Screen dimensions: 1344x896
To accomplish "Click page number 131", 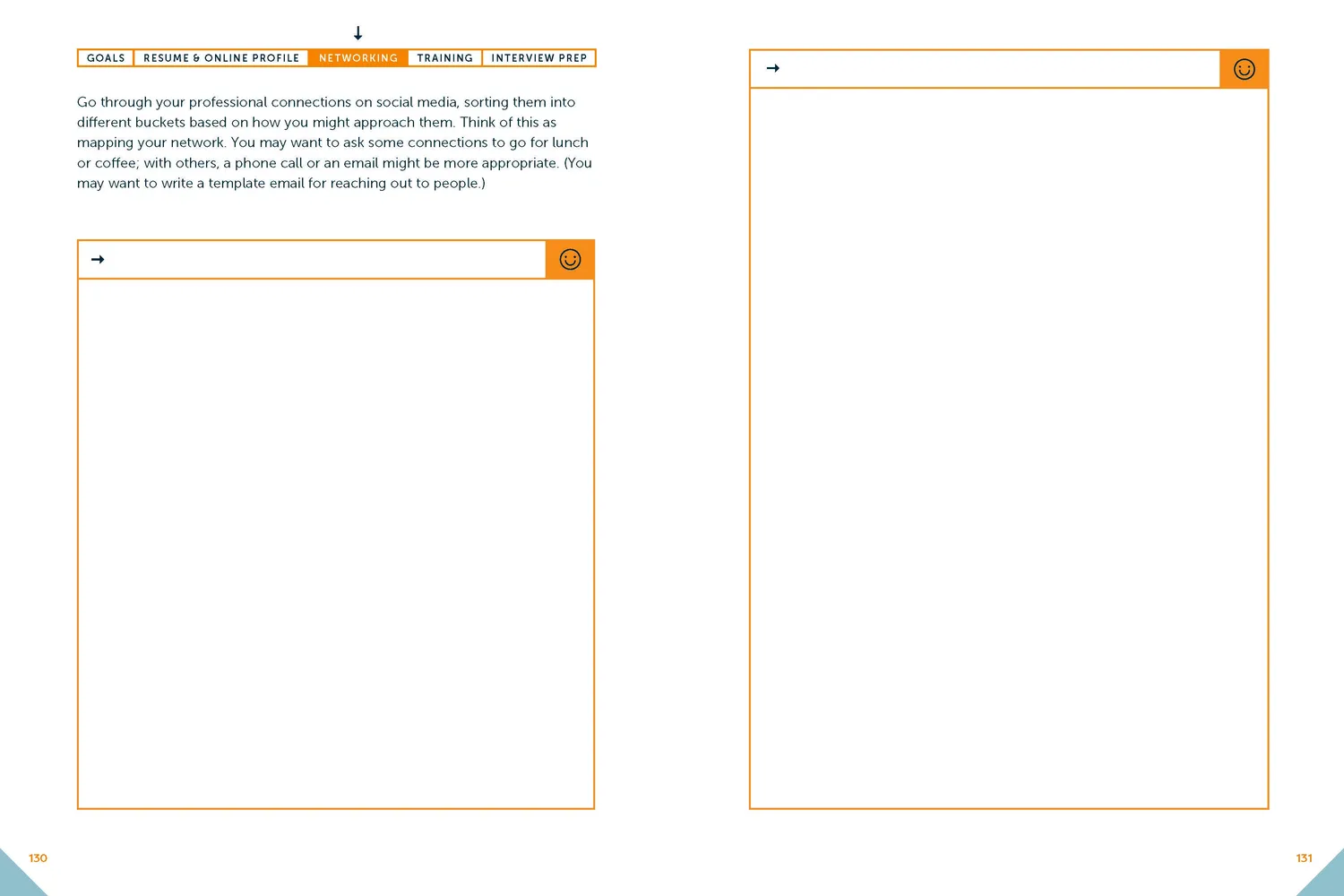I will (x=1304, y=858).
